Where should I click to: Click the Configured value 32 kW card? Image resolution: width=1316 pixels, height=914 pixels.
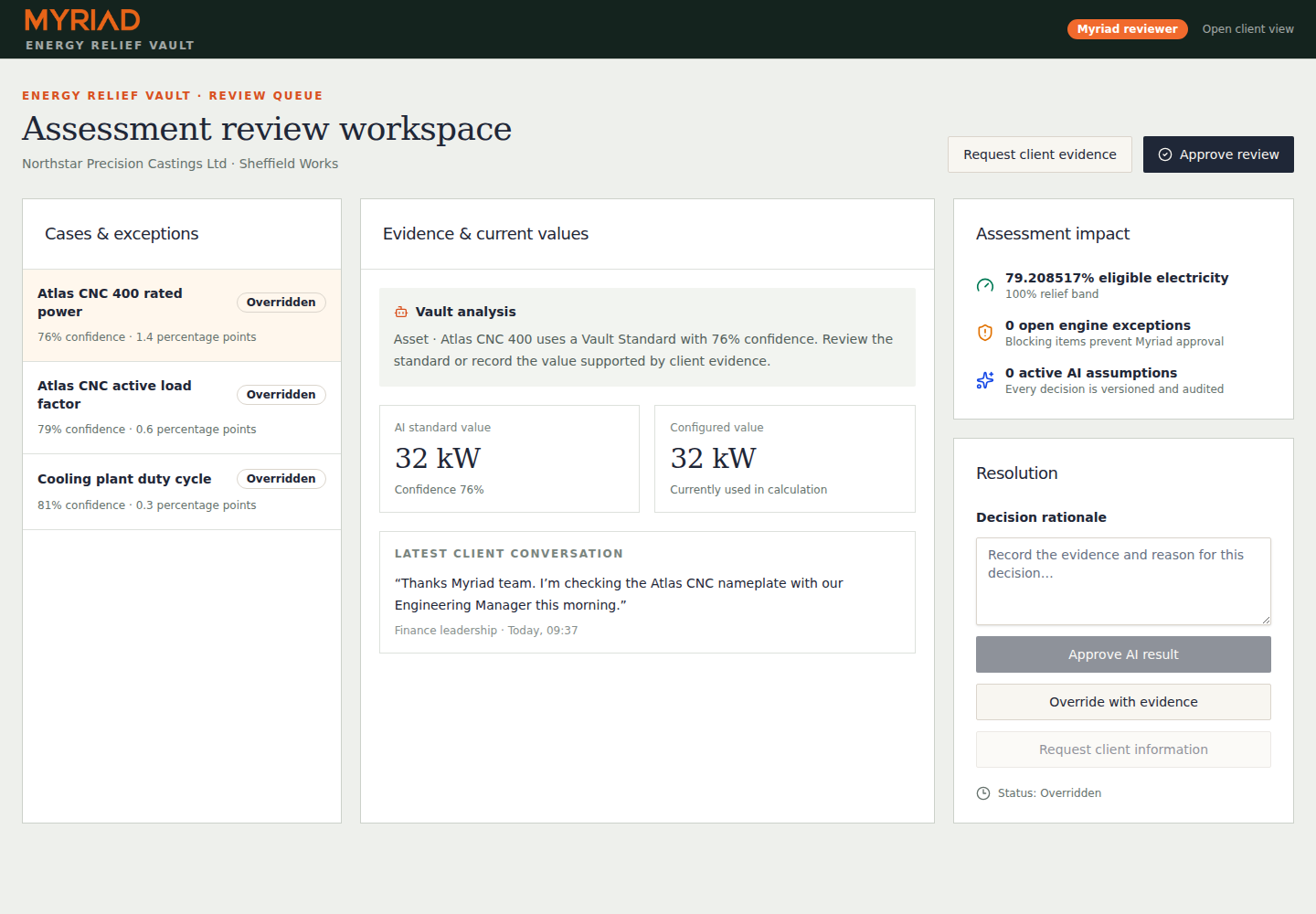pos(785,459)
